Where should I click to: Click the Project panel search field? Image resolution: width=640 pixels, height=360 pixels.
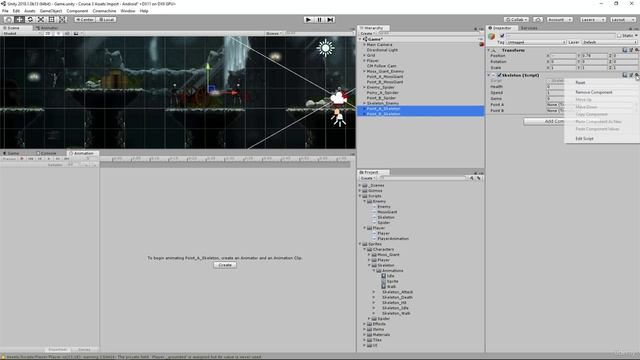[422, 178]
